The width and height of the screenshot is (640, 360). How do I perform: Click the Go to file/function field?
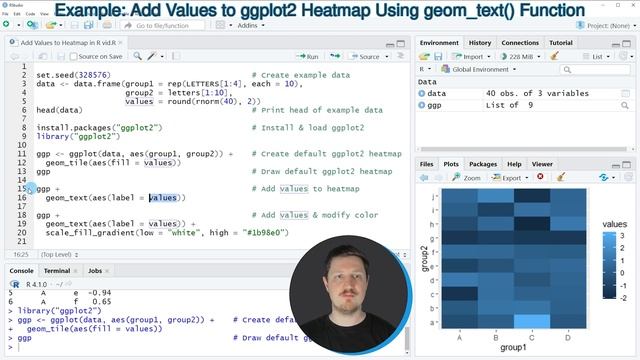coord(162,25)
